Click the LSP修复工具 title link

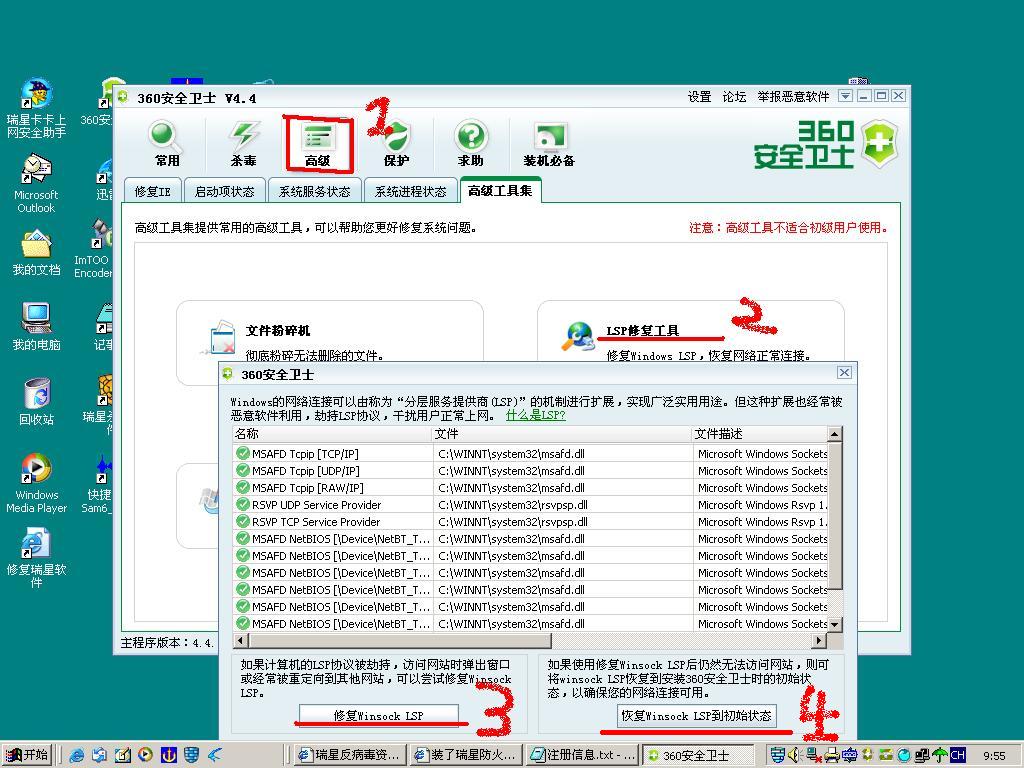click(x=643, y=330)
